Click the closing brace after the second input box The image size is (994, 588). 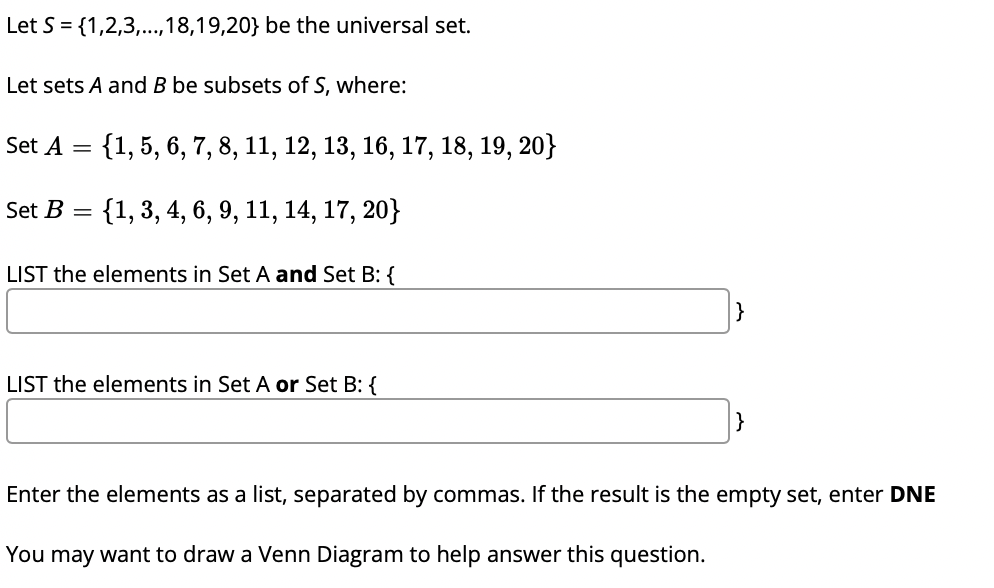(x=740, y=421)
